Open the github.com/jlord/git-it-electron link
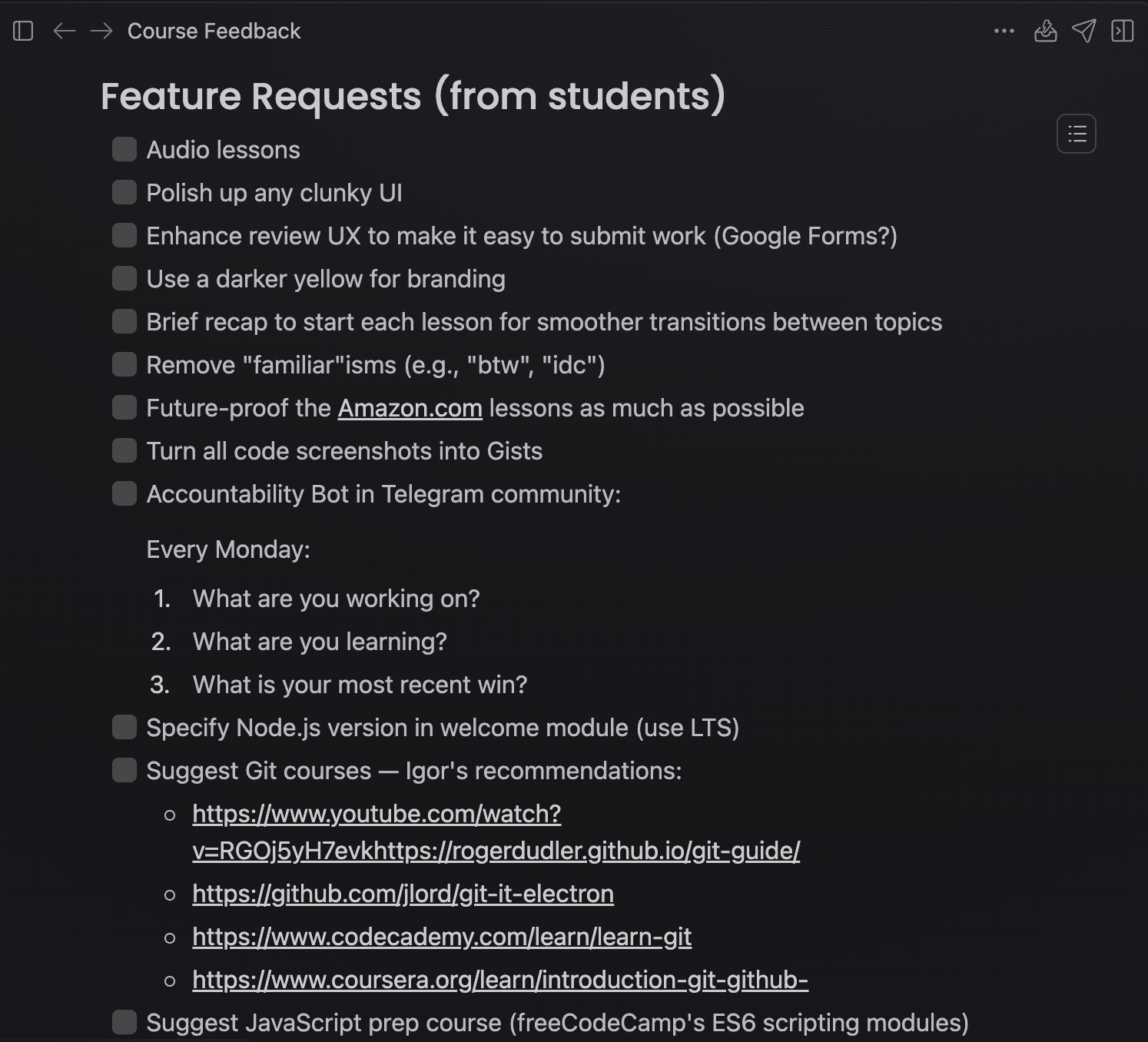Viewport: 1148px width, 1042px height. [403, 894]
